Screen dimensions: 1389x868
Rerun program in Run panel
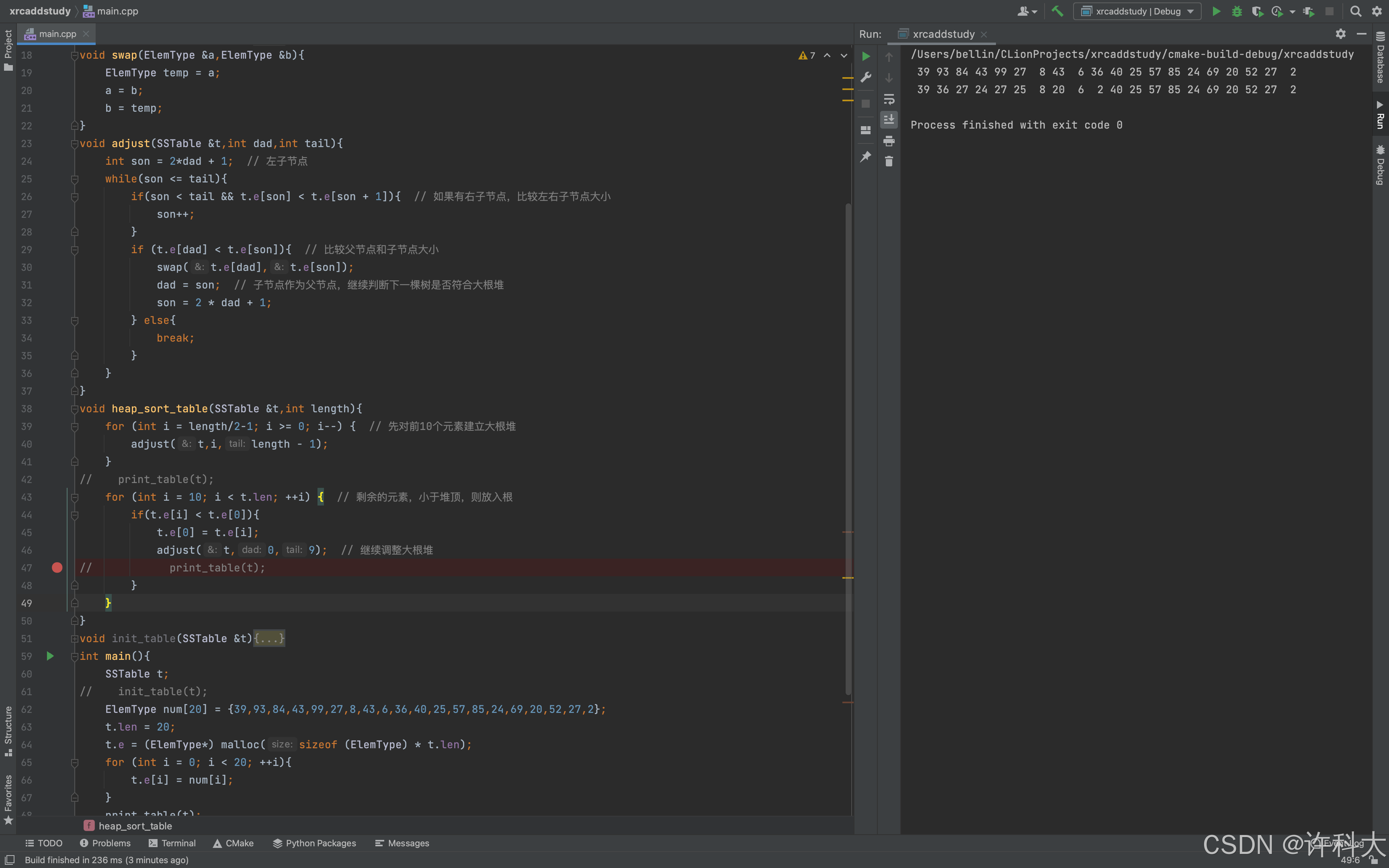point(866,56)
